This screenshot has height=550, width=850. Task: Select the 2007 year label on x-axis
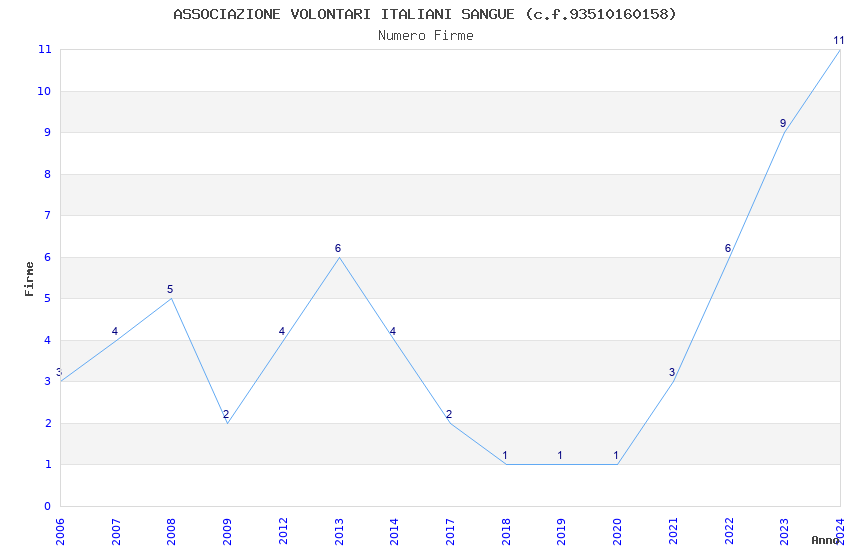[115, 531]
